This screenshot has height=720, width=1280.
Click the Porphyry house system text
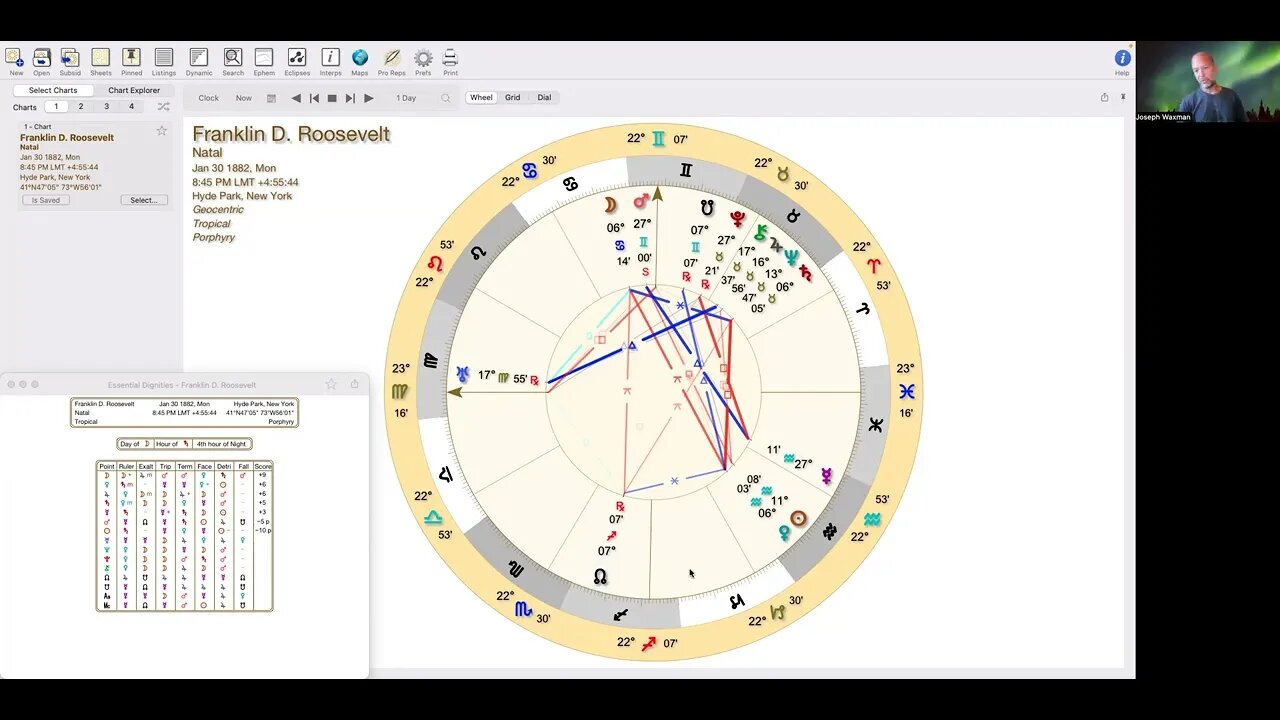click(214, 238)
